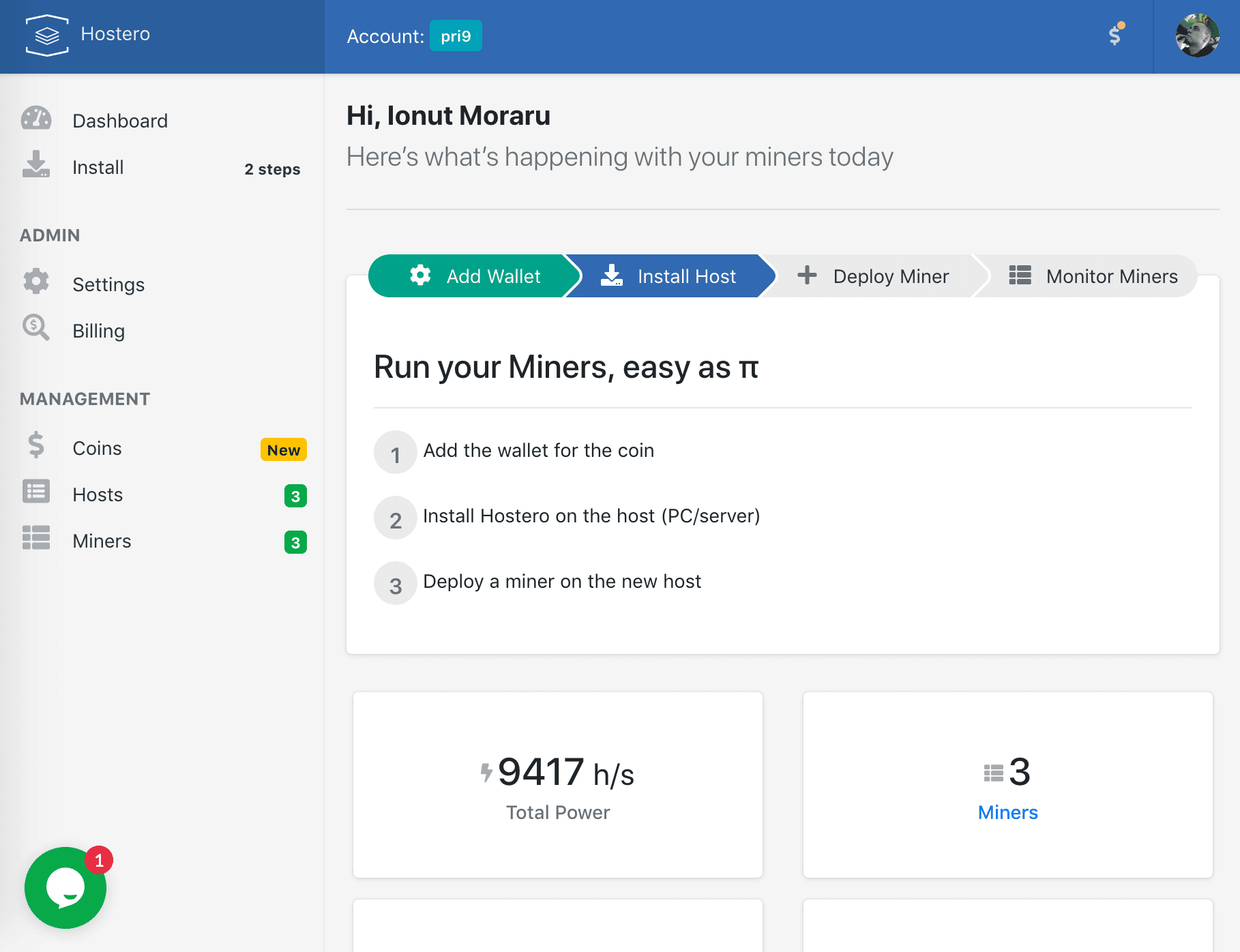Click the Hostero logo icon
The image size is (1240, 952).
[46, 35]
